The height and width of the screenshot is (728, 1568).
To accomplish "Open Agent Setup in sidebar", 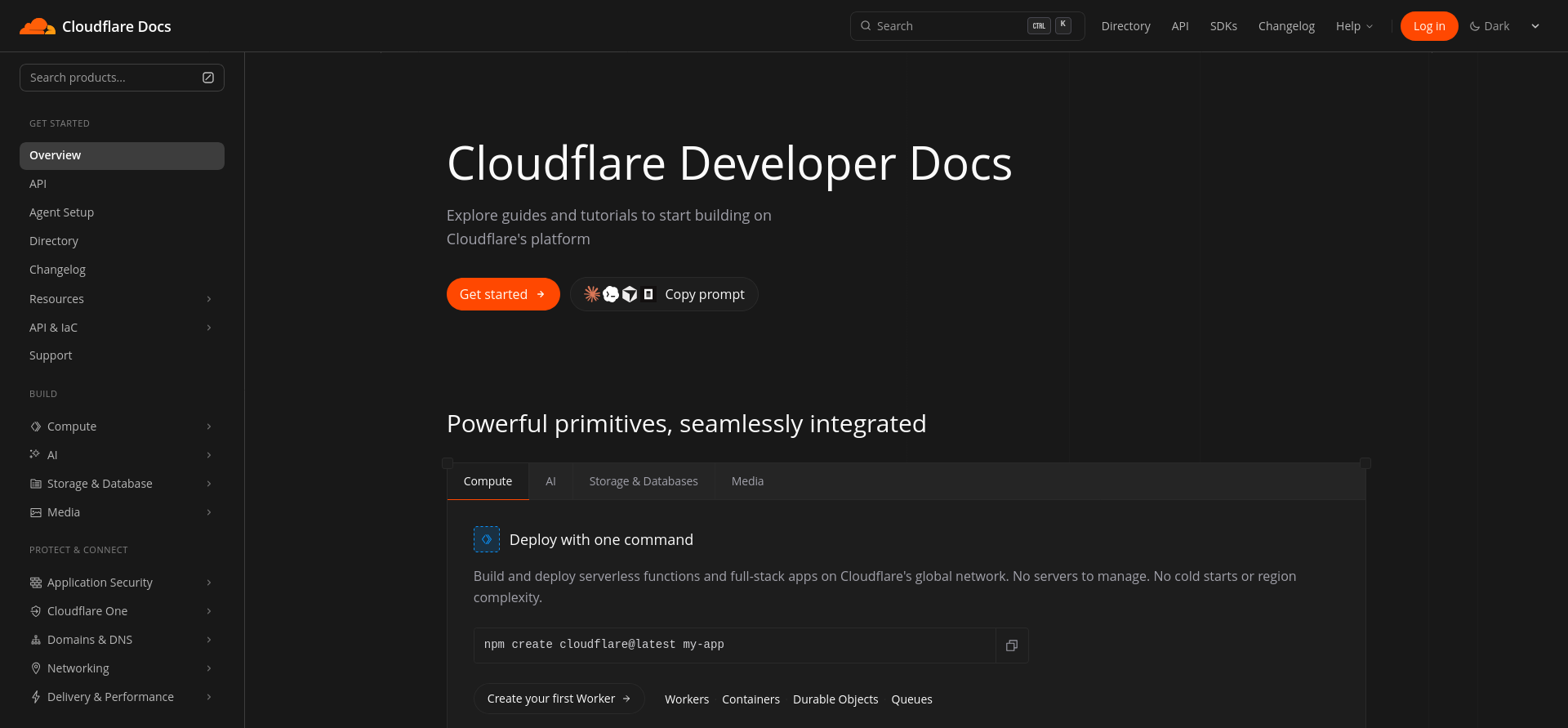I will click(x=122, y=212).
